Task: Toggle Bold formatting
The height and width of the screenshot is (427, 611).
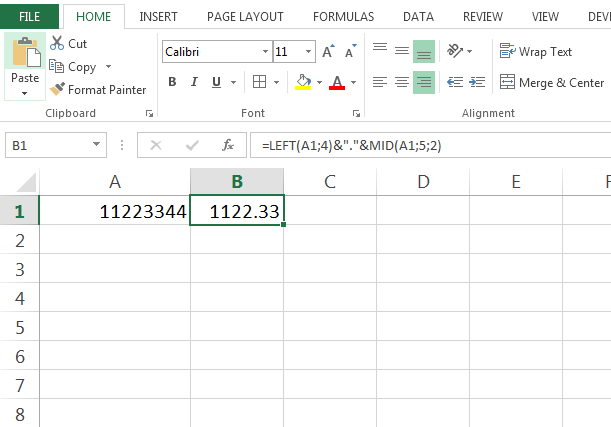Action: coord(172,82)
